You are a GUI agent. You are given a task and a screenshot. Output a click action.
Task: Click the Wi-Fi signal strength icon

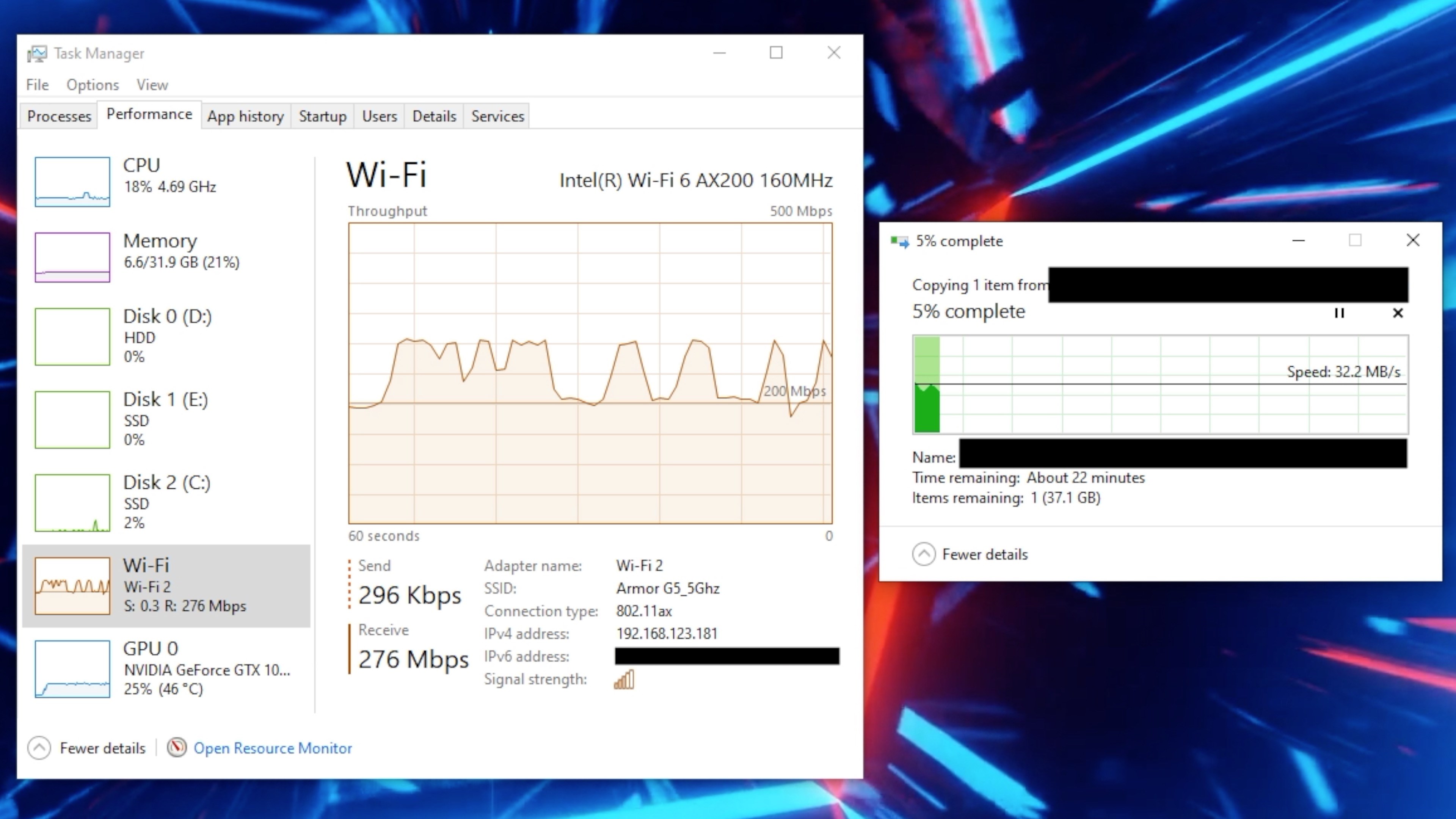tap(625, 679)
